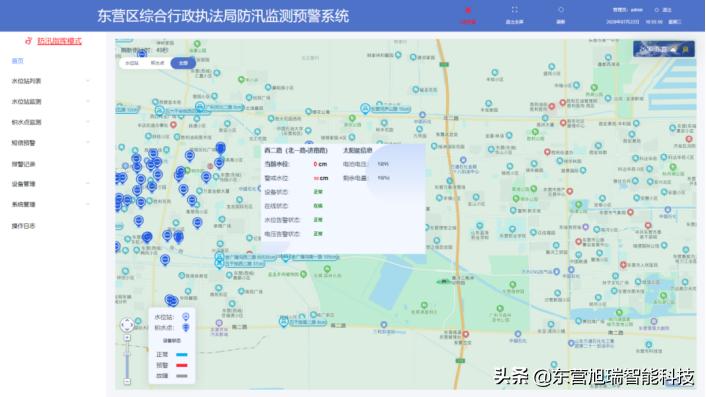This screenshot has height=397, width=706.
Task: Click the water station marker above the 南二路 labels
Action: (283, 321)
